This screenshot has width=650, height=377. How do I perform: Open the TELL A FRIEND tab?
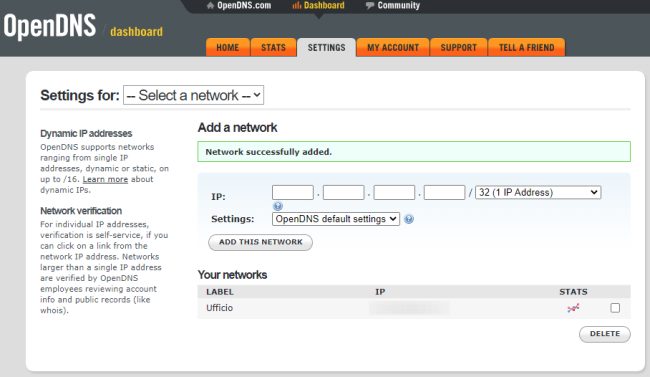(x=526, y=47)
